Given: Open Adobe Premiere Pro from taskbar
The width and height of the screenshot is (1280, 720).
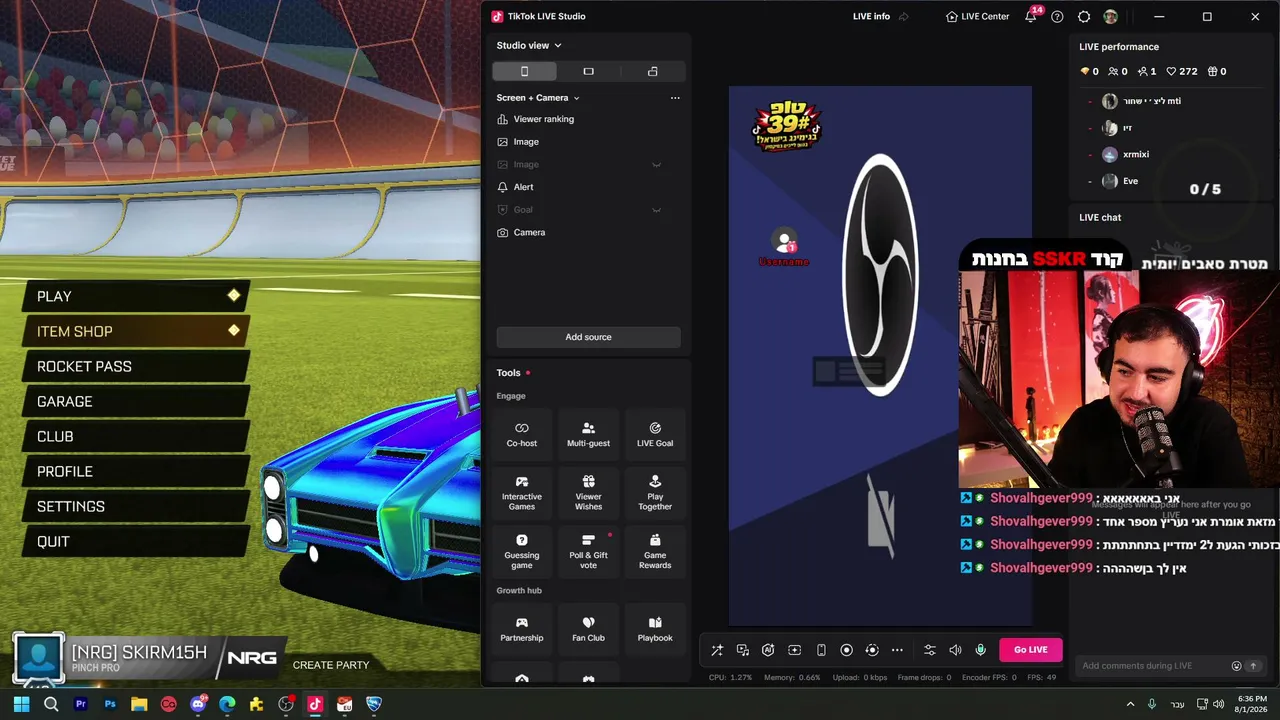Looking at the screenshot, I should click(81, 704).
